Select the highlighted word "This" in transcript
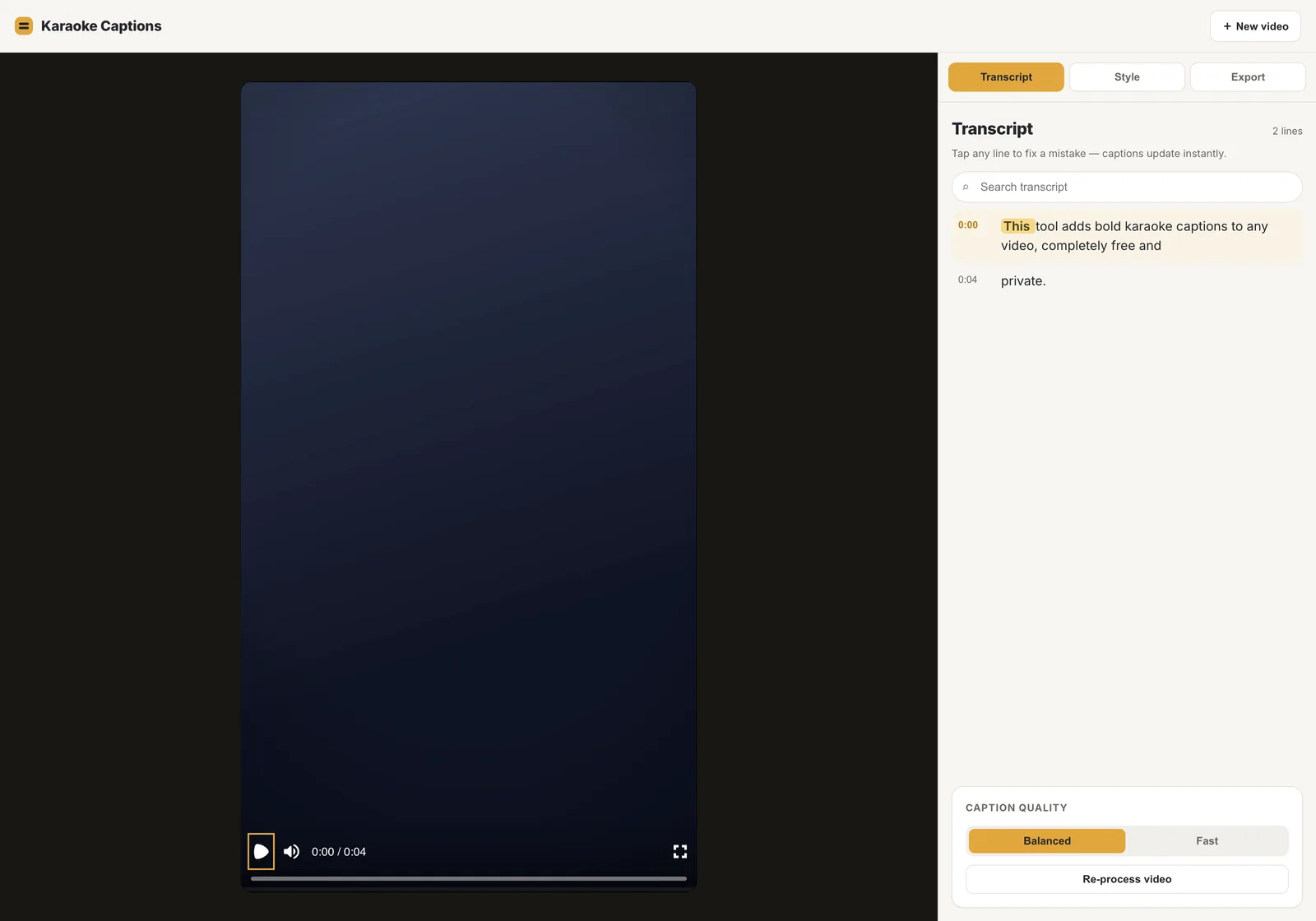This screenshot has width=1316, height=921. click(x=1017, y=226)
